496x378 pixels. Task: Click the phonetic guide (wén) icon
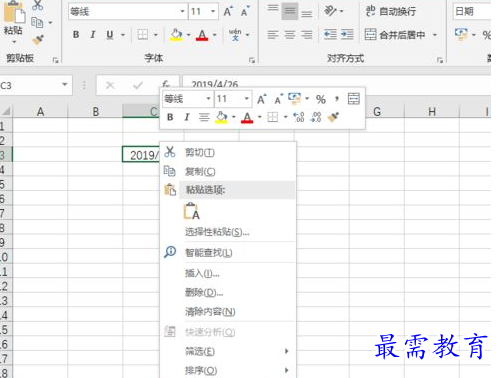pyautogui.click(x=235, y=35)
